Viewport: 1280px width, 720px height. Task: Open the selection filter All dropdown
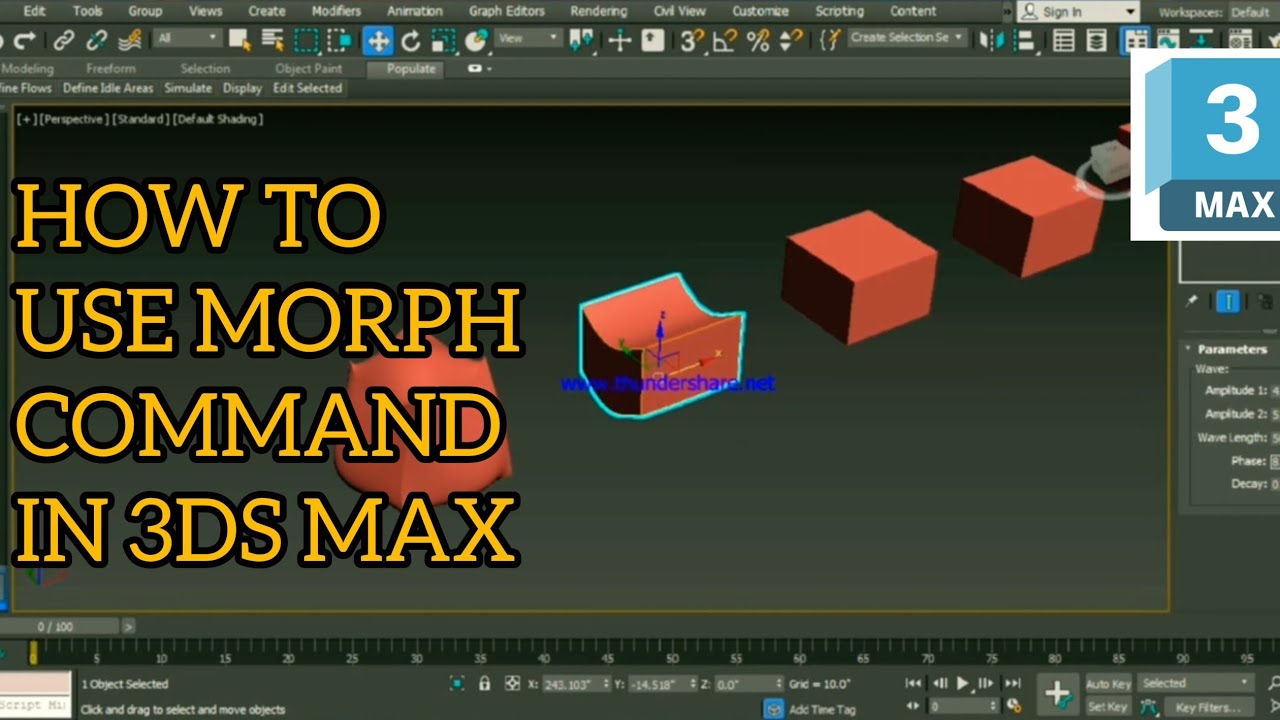[186, 38]
